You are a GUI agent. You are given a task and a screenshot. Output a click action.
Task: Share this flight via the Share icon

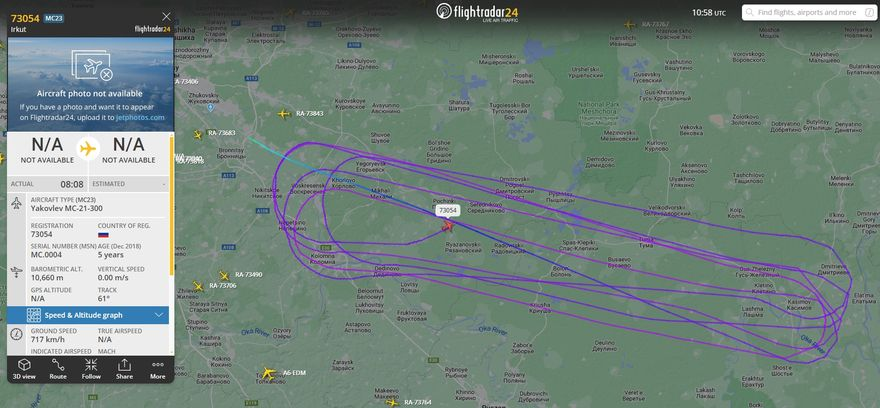pyautogui.click(x=124, y=369)
